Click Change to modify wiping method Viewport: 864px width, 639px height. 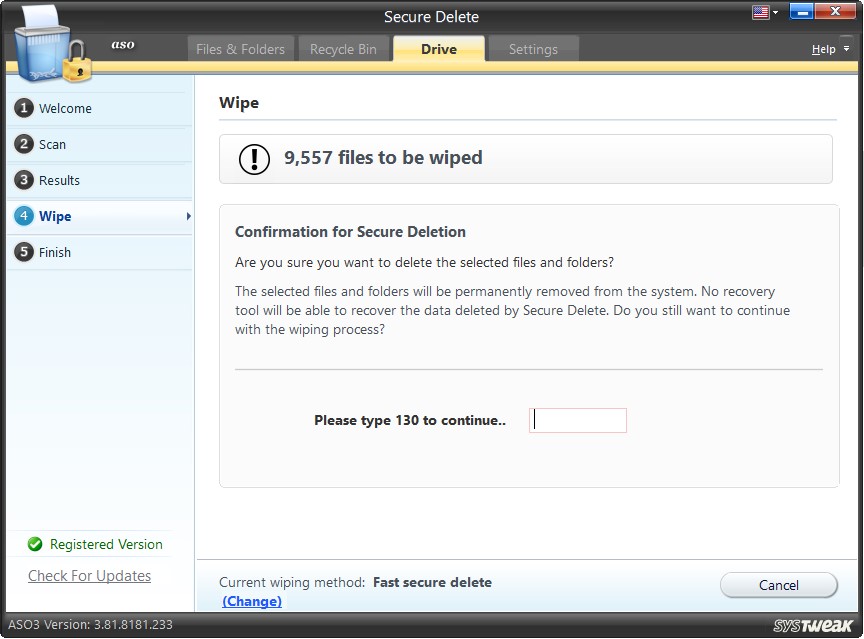coord(252,601)
